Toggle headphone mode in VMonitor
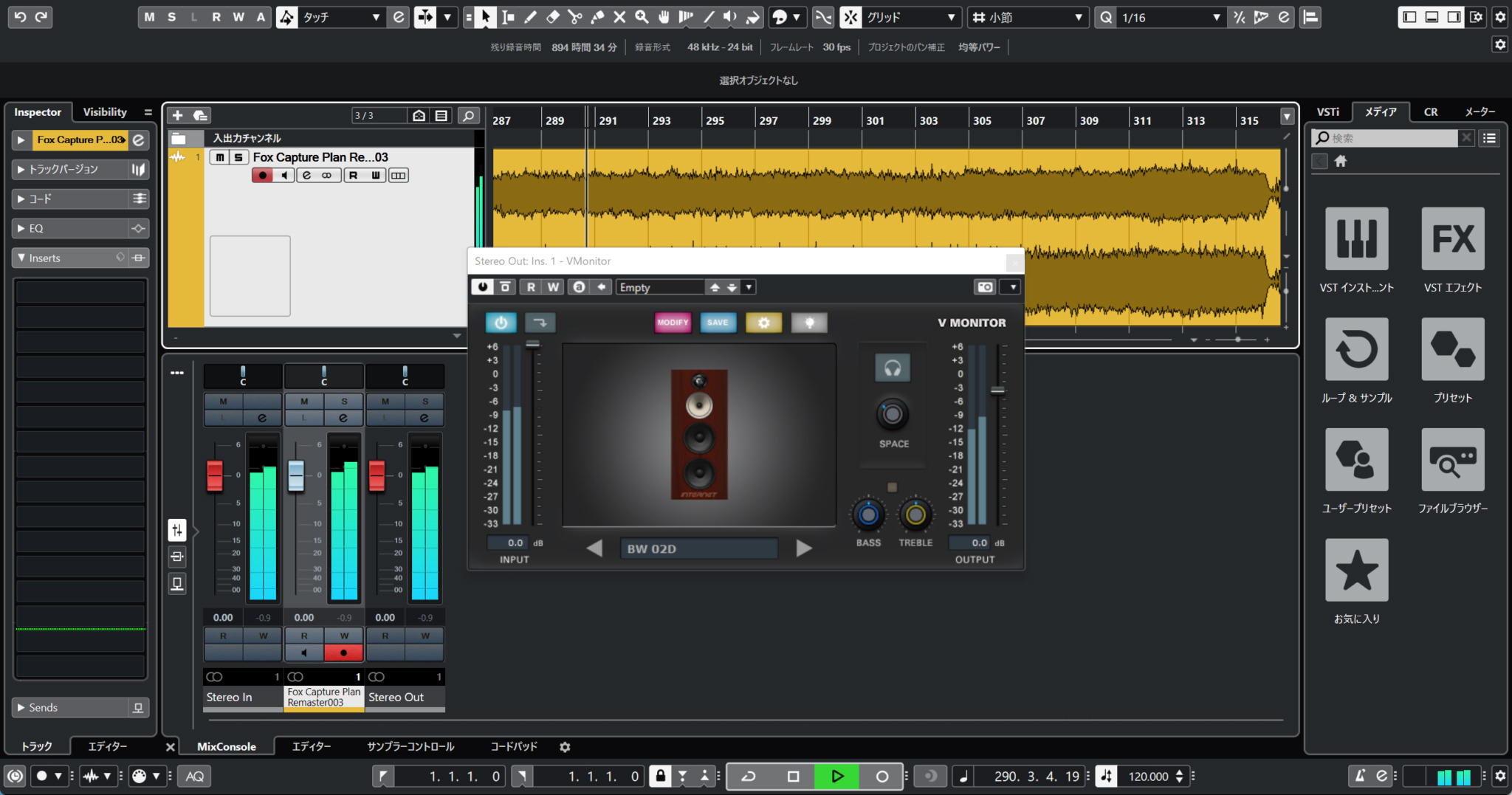 coord(893,368)
